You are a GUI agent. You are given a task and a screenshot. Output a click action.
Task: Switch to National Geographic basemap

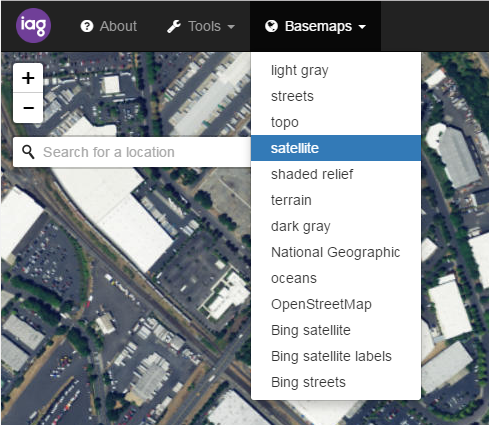click(x=336, y=252)
